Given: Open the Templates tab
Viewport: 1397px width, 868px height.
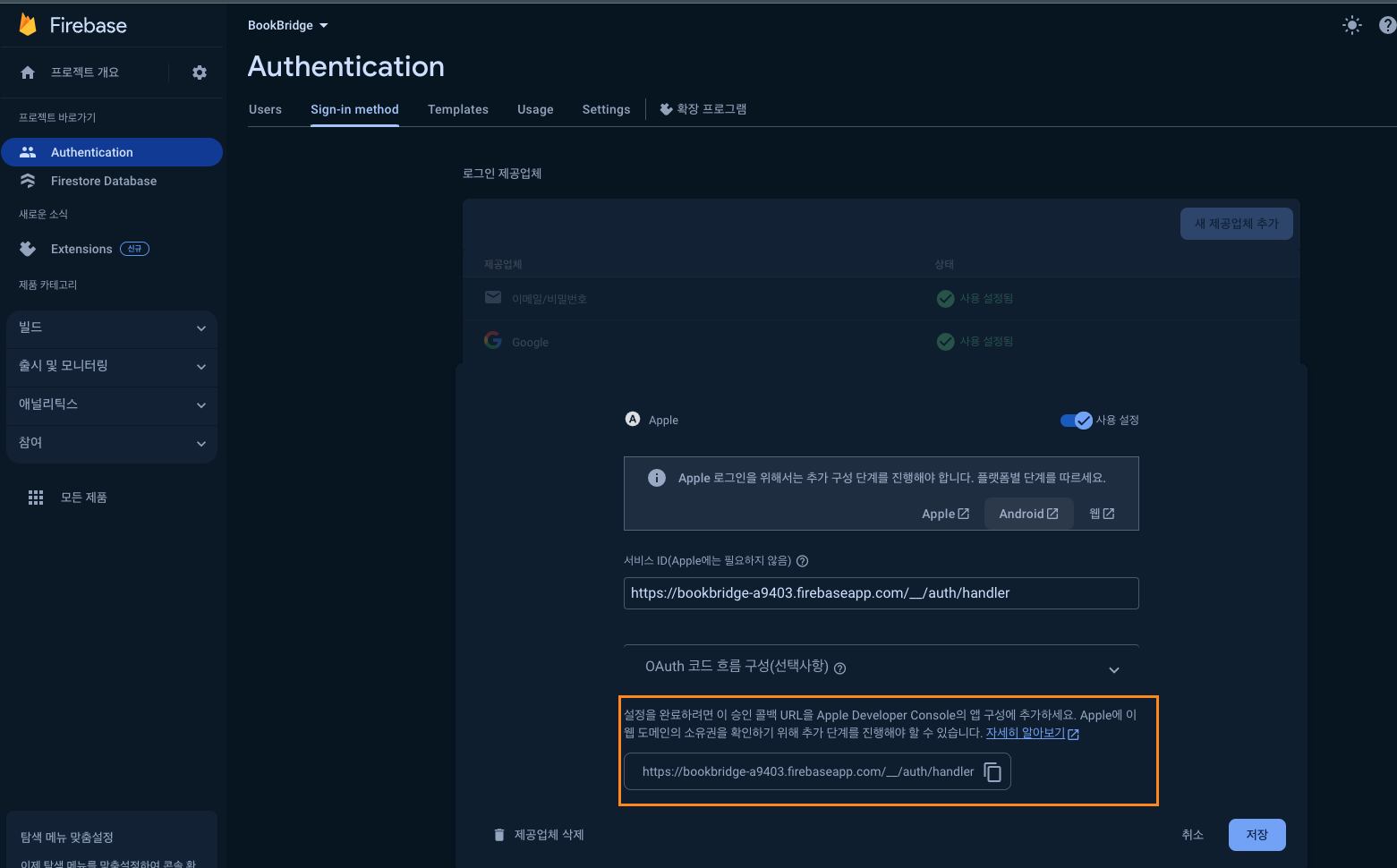Looking at the screenshot, I should (x=458, y=109).
